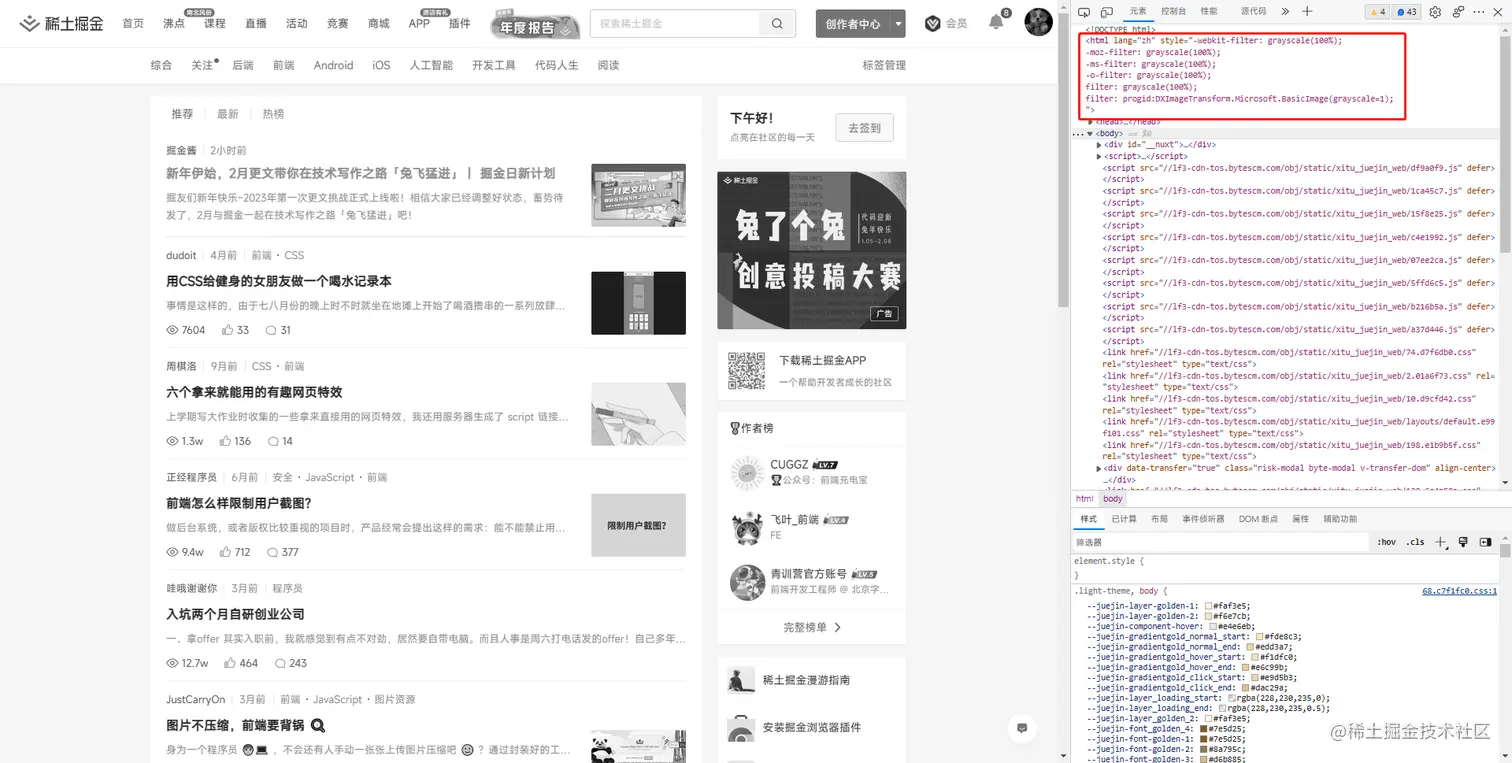Click the 去签到 check-in button
This screenshot has width=1512, height=763.
(x=865, y=128)
